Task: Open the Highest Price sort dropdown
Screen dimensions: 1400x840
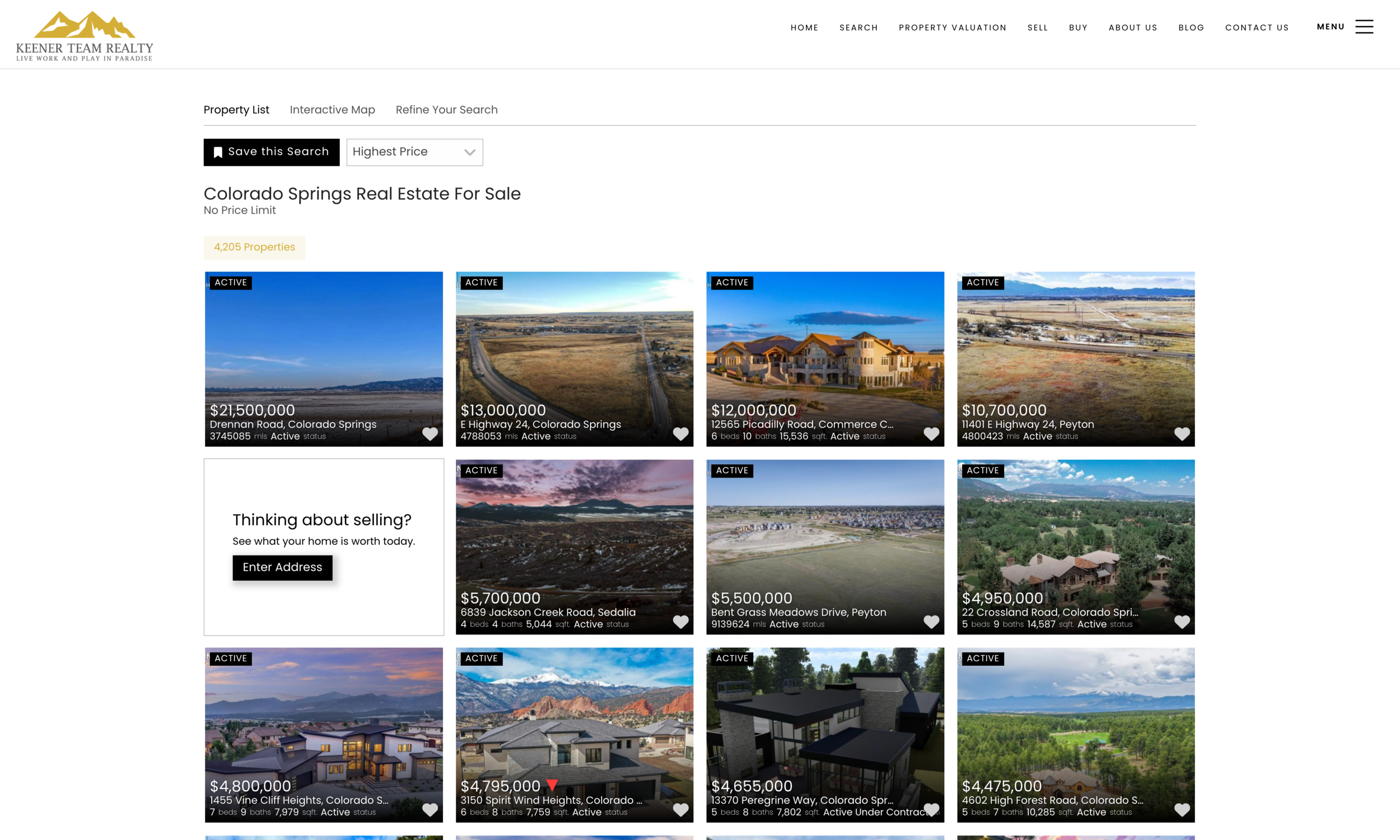Action: tap(414, 152)
